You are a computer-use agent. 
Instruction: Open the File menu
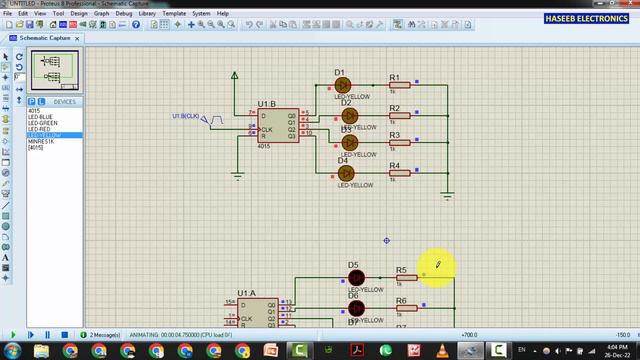pyautogui.click(x=7, y=13)
